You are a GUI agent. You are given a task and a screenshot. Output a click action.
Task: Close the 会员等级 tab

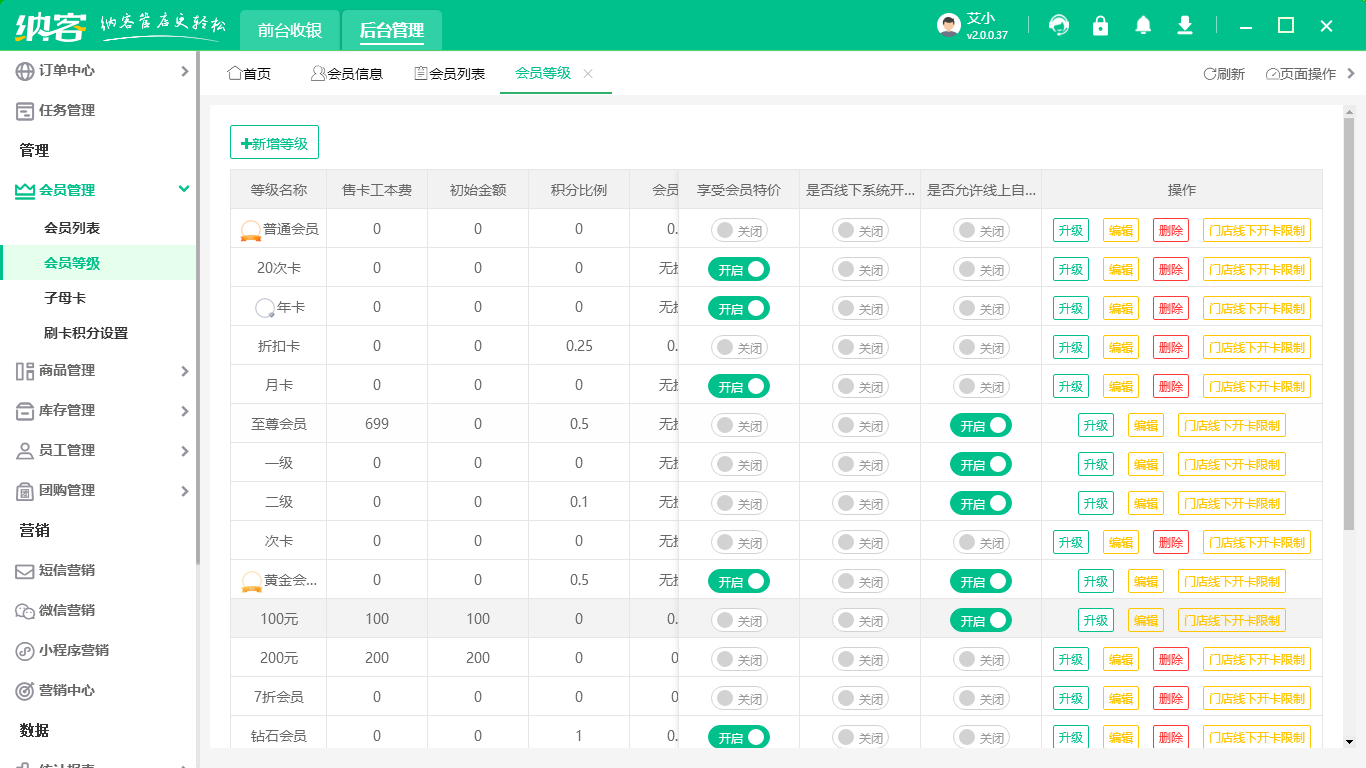(588, 73)
